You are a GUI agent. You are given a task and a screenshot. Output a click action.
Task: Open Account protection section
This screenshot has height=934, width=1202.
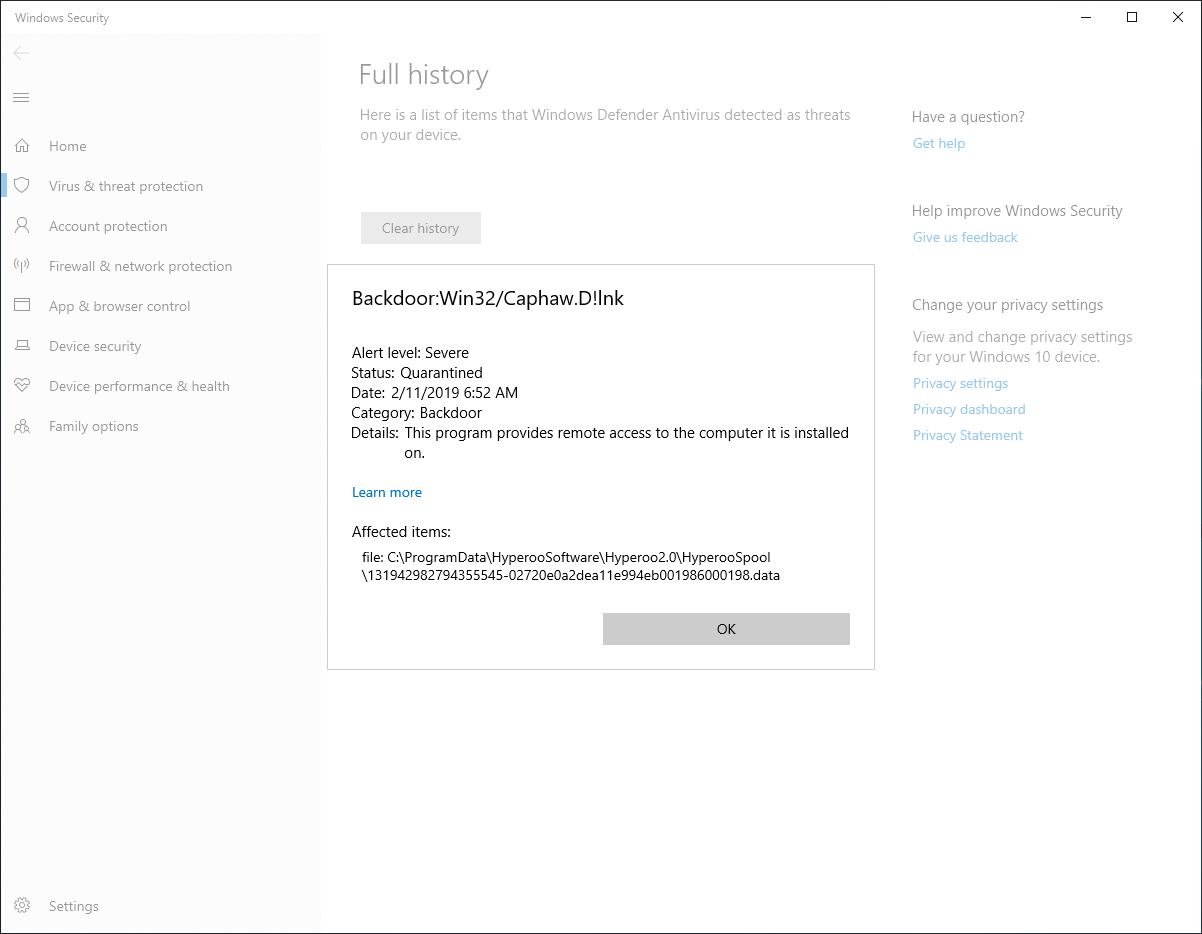click(x=108, y=226)
